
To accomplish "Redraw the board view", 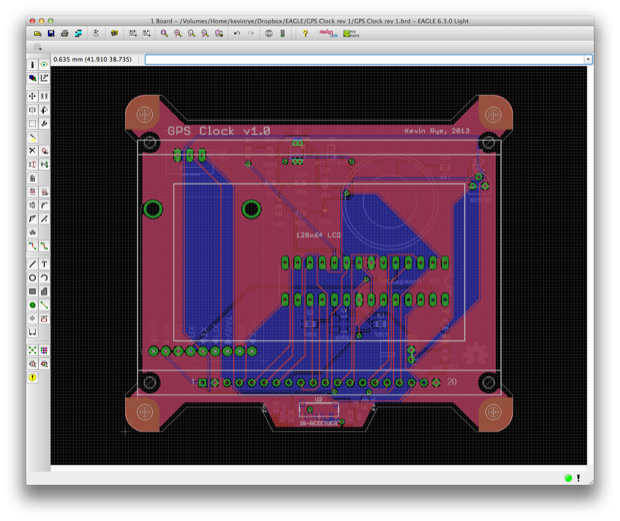I will [205, 34].
